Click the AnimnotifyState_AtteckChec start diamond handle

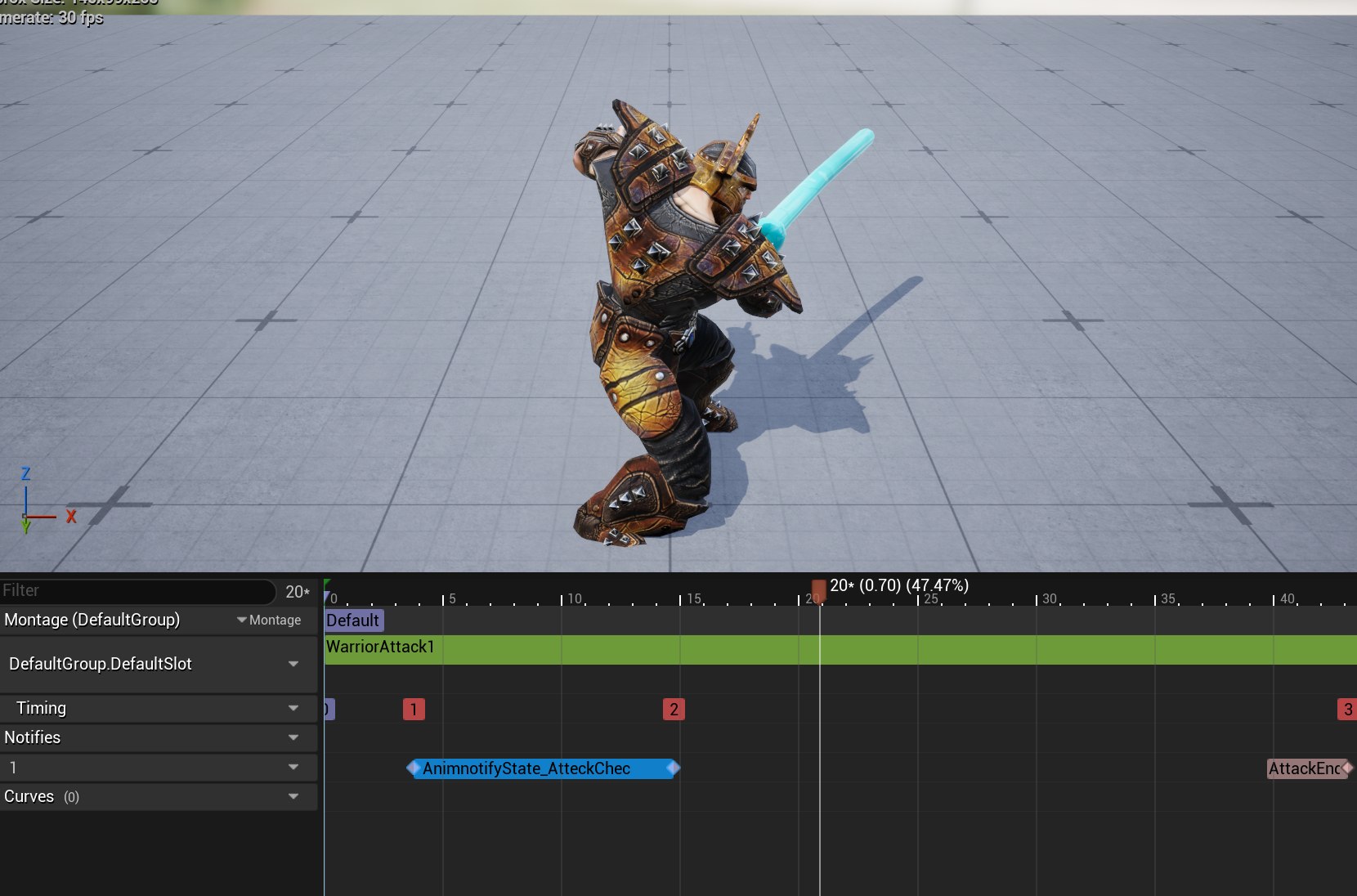(413, 768)
